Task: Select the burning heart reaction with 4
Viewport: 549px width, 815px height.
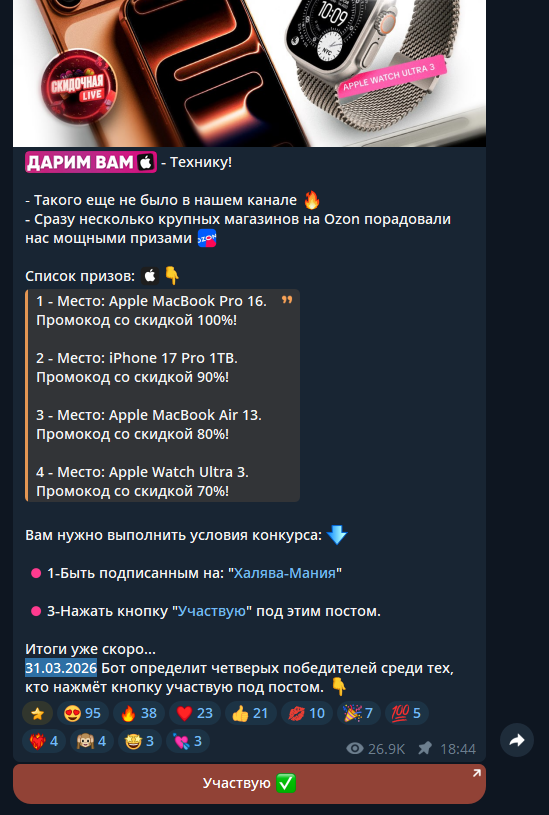Action: (44, 741)
